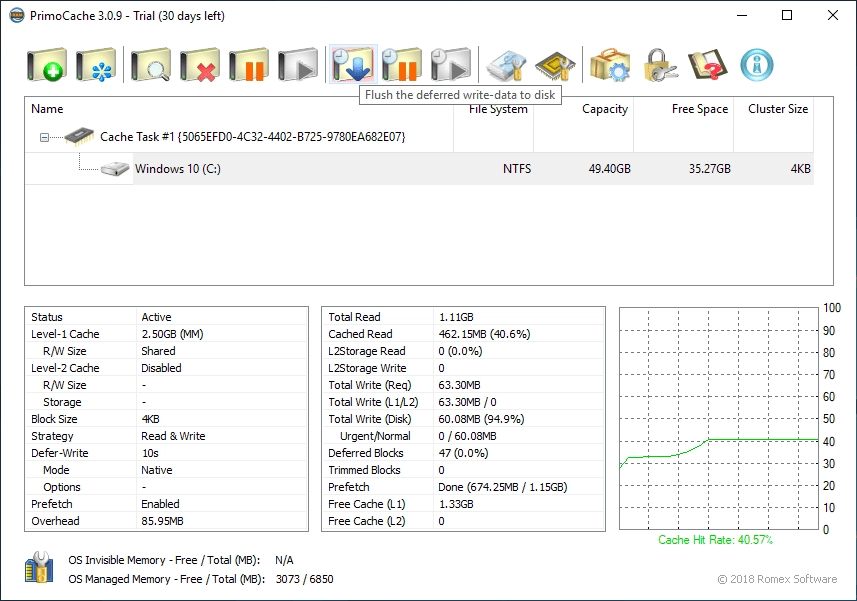
Task: Click the Total Write (Disk) 60.08MB (94.9%) value
Action: point(481,419)
